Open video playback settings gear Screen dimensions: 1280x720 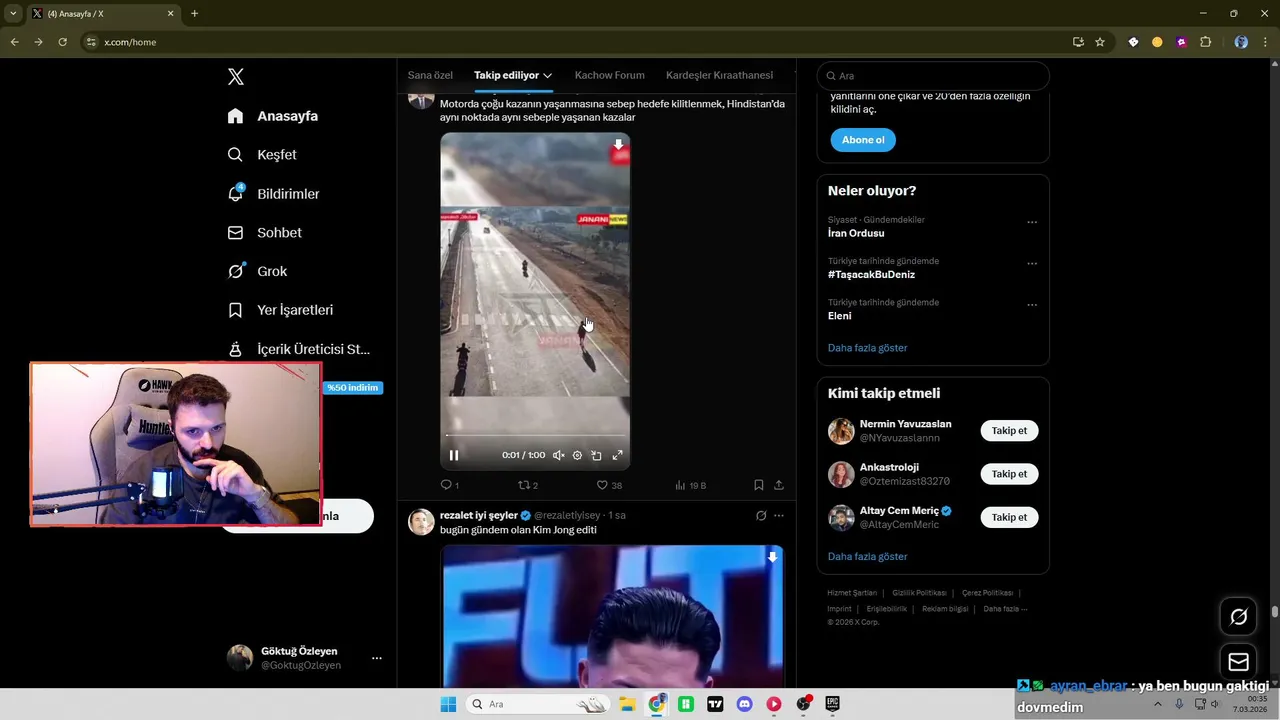[577, 455]
